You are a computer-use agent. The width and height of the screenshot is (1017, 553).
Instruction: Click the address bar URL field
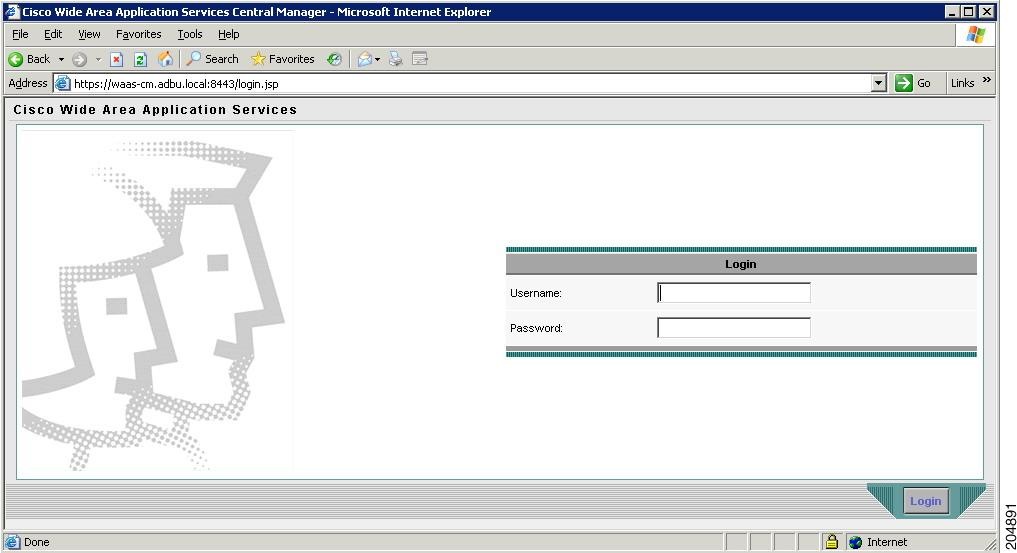click(x=471, y=84)
